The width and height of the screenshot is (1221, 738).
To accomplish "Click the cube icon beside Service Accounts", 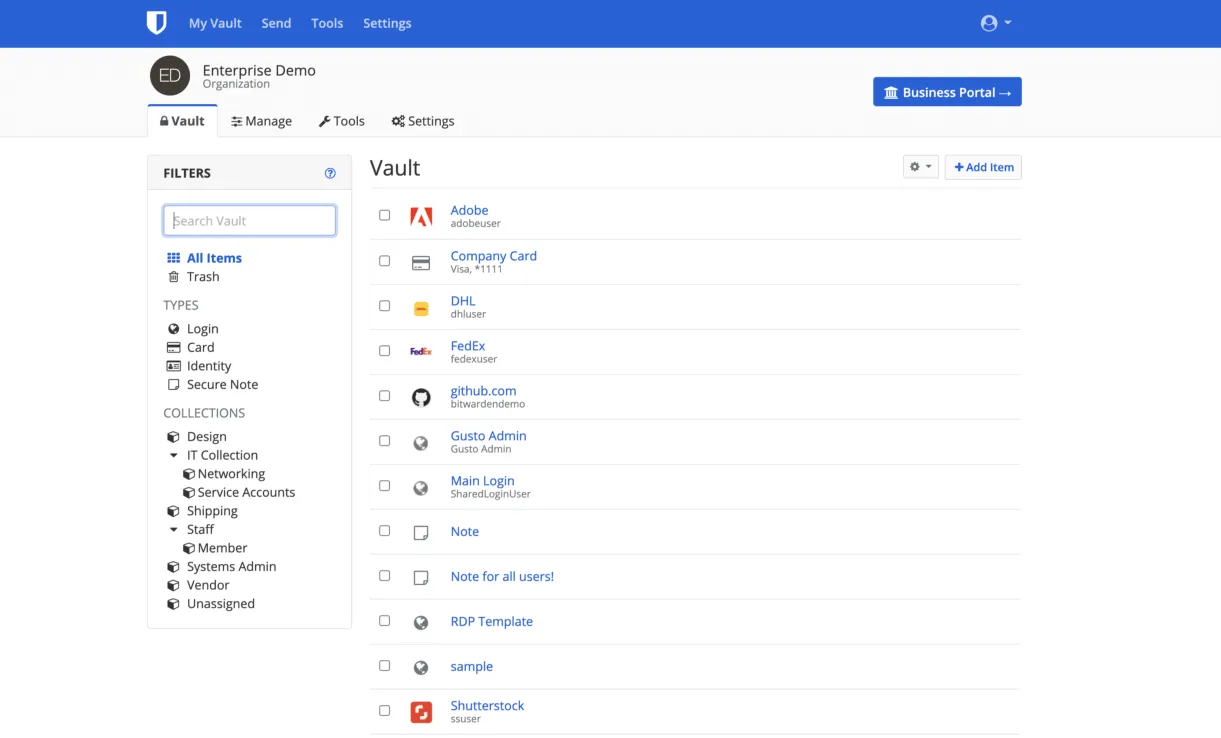I will pyautogui.click(x=189, y=493).
